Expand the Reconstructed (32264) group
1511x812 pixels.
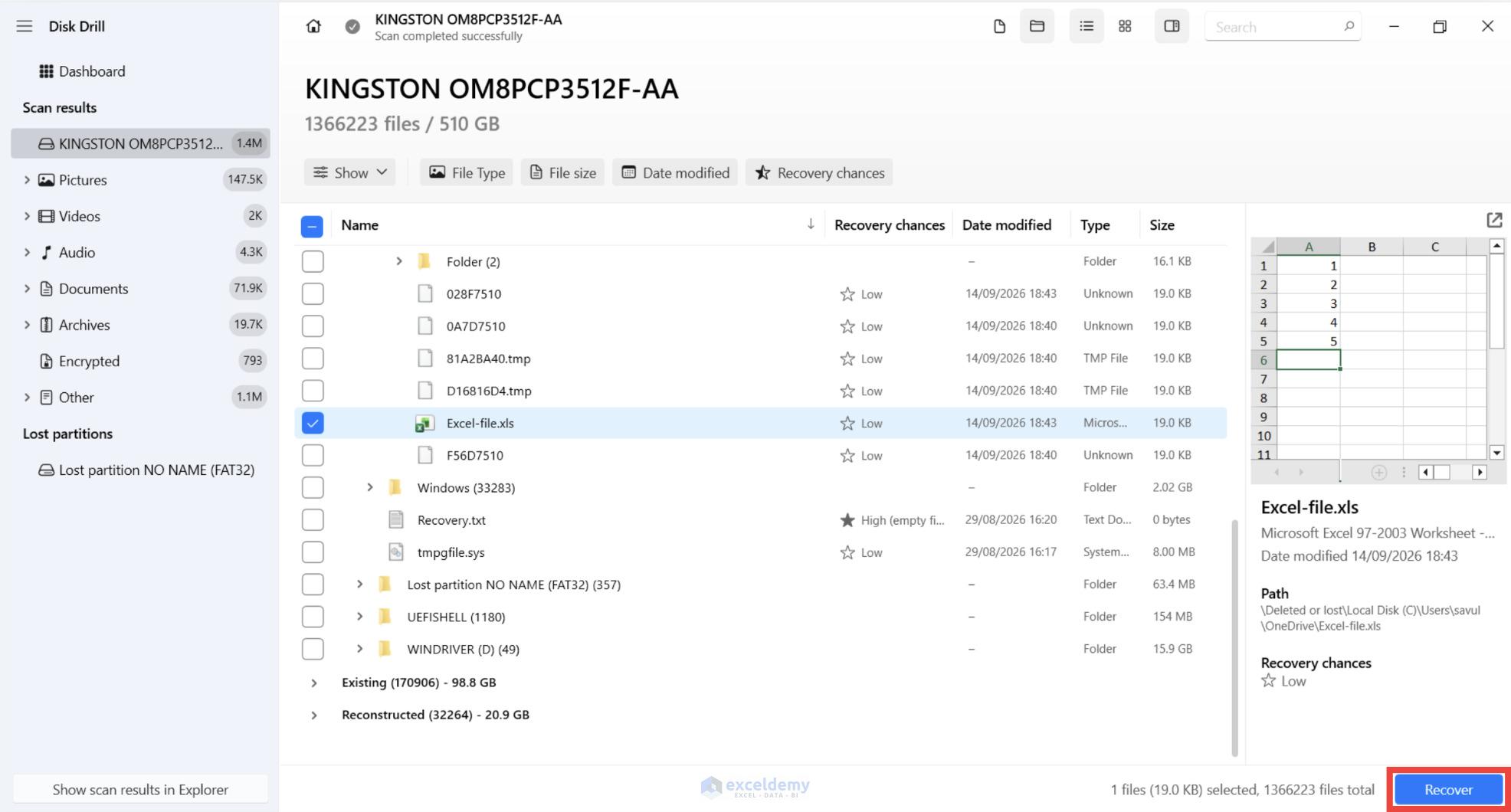pyautogui.click(x=314, y=715)
